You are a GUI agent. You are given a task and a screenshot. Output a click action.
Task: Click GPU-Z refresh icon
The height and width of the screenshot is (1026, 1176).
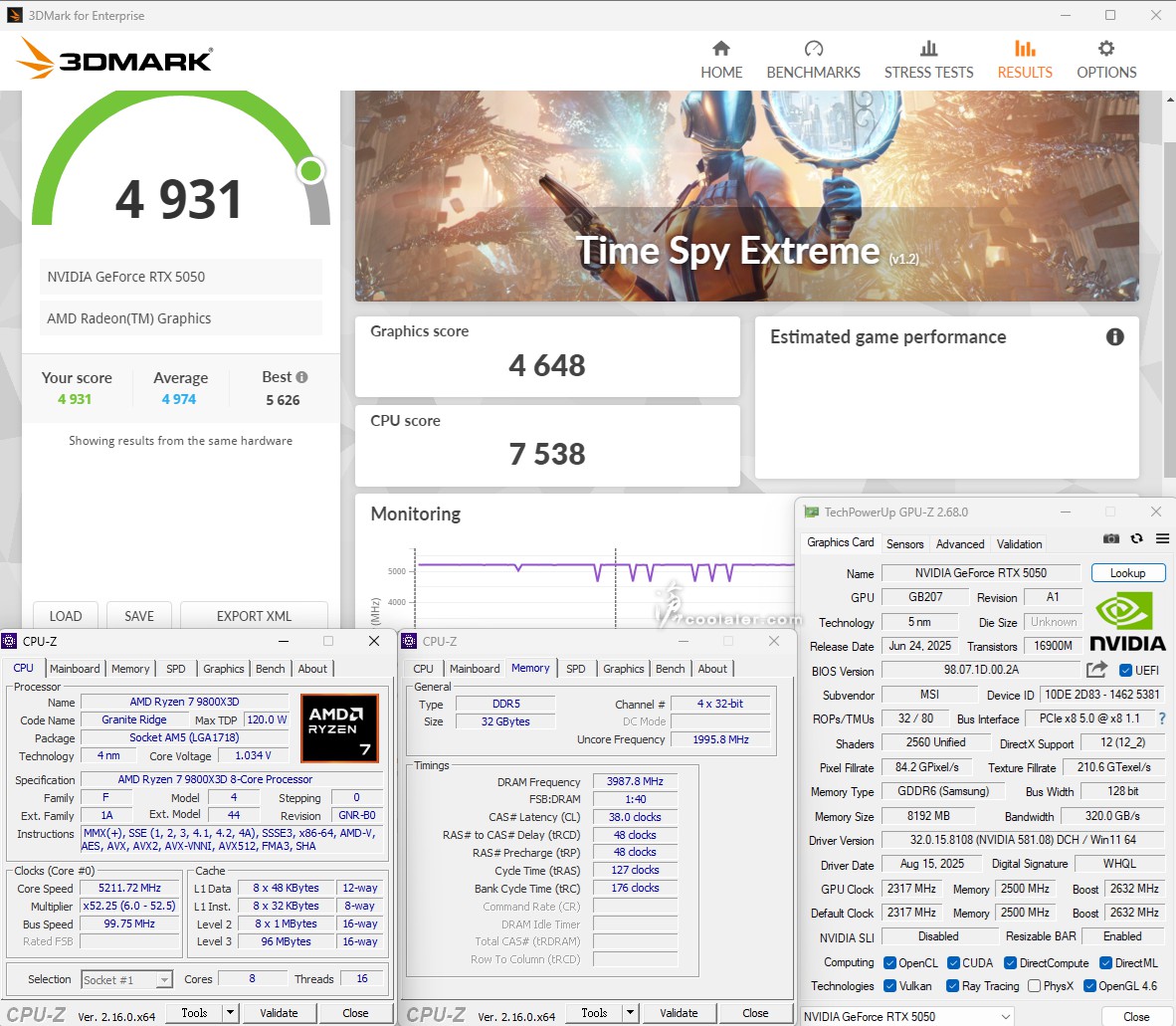coord(1137,538)
